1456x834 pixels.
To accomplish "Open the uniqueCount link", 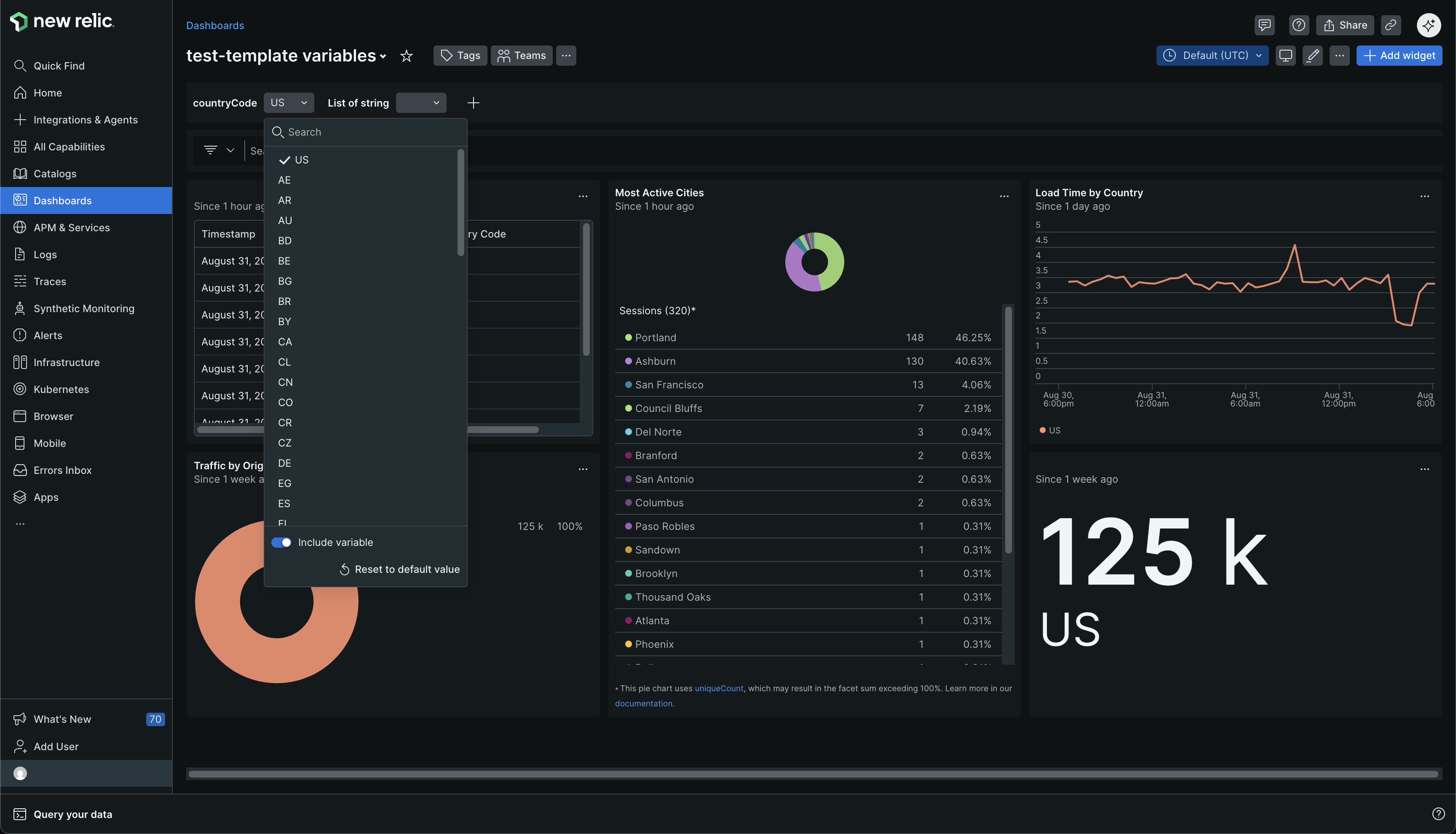I will tap(719, 689).
